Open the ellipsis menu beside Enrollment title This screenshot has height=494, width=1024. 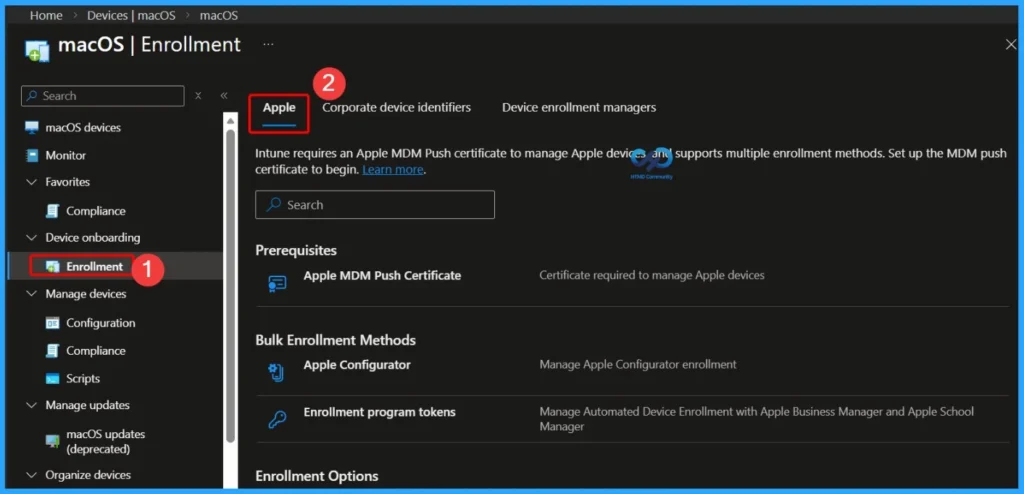coord(268,44)
